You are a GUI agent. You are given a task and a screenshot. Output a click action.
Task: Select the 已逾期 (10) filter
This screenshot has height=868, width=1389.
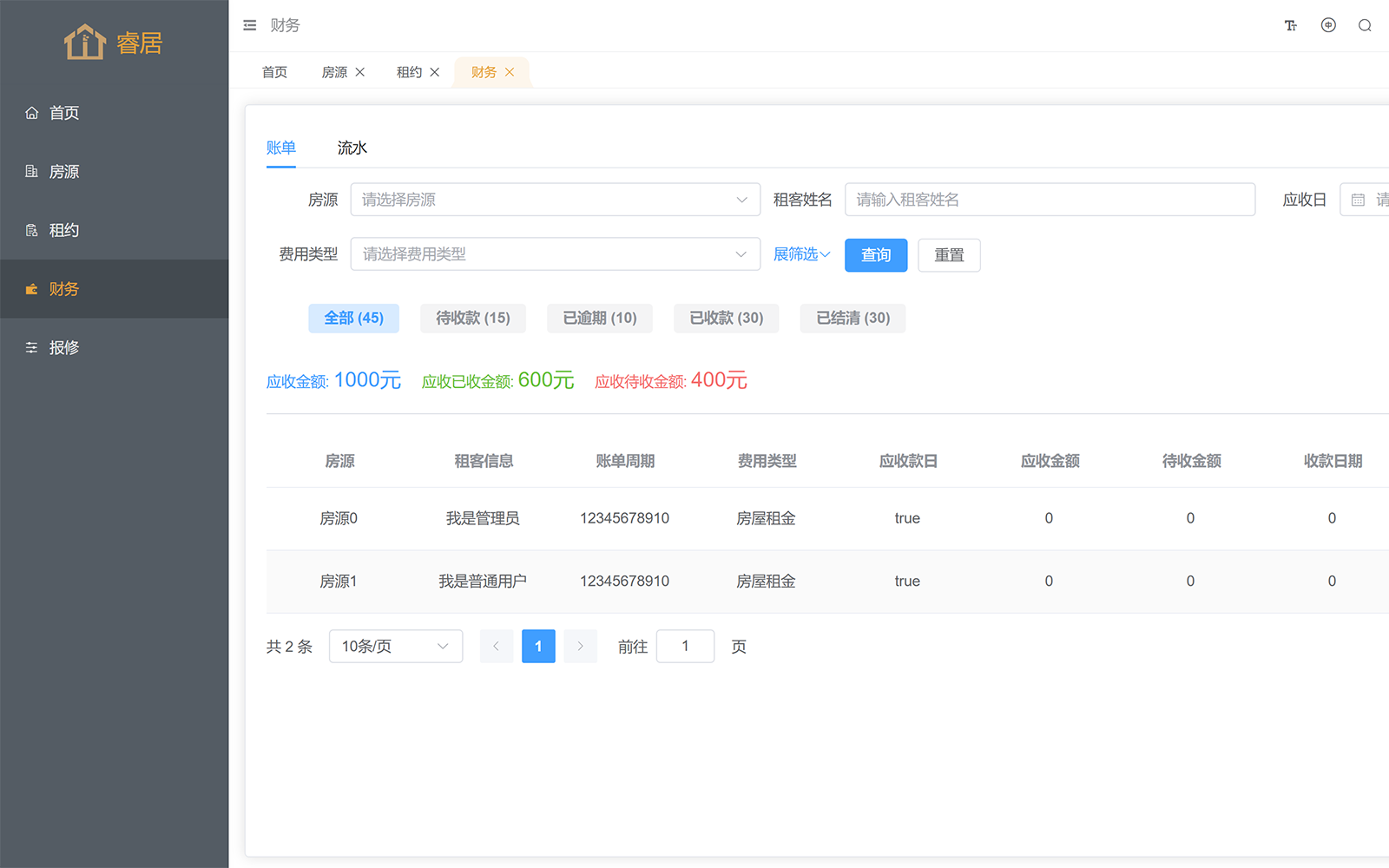(x=599, y=318)
